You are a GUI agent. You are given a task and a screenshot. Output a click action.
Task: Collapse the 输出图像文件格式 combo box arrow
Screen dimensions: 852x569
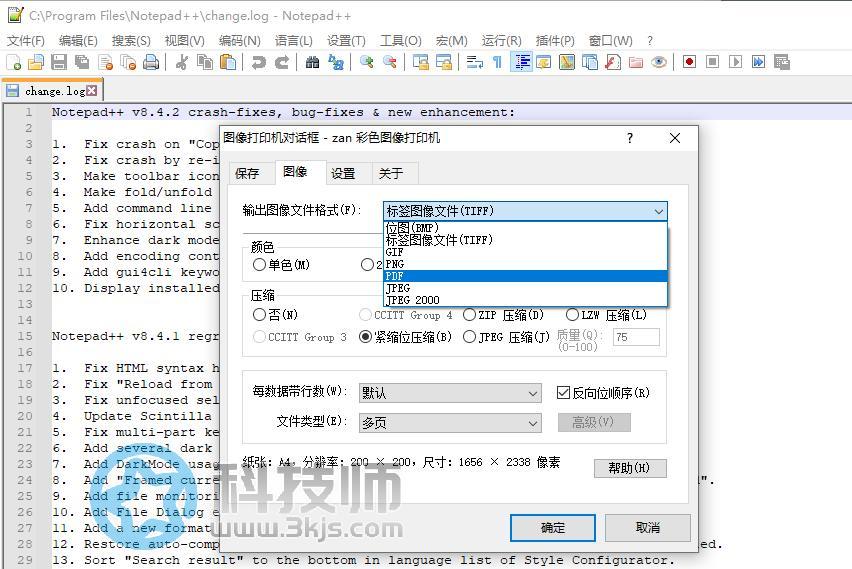(x=659, y=211)
